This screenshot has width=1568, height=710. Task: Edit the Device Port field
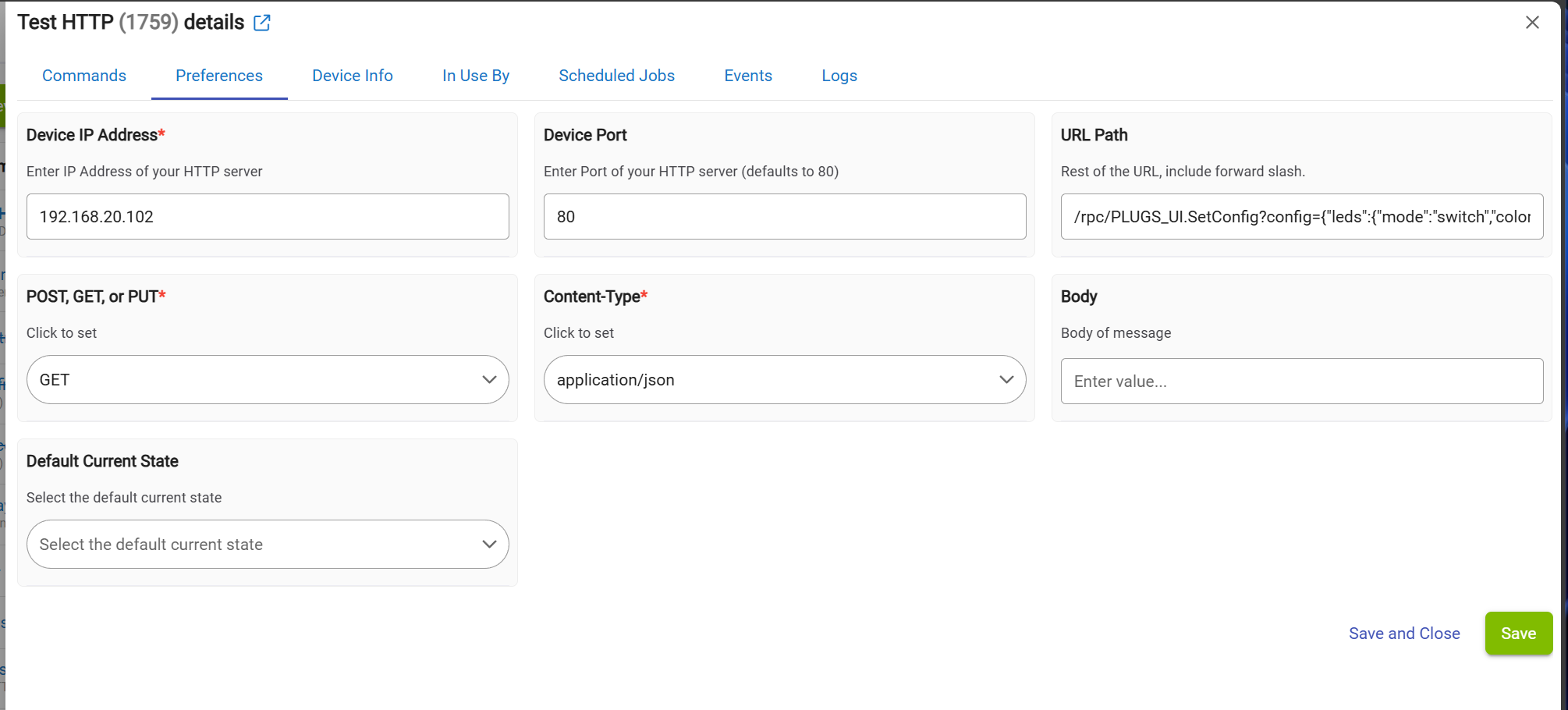784,217
